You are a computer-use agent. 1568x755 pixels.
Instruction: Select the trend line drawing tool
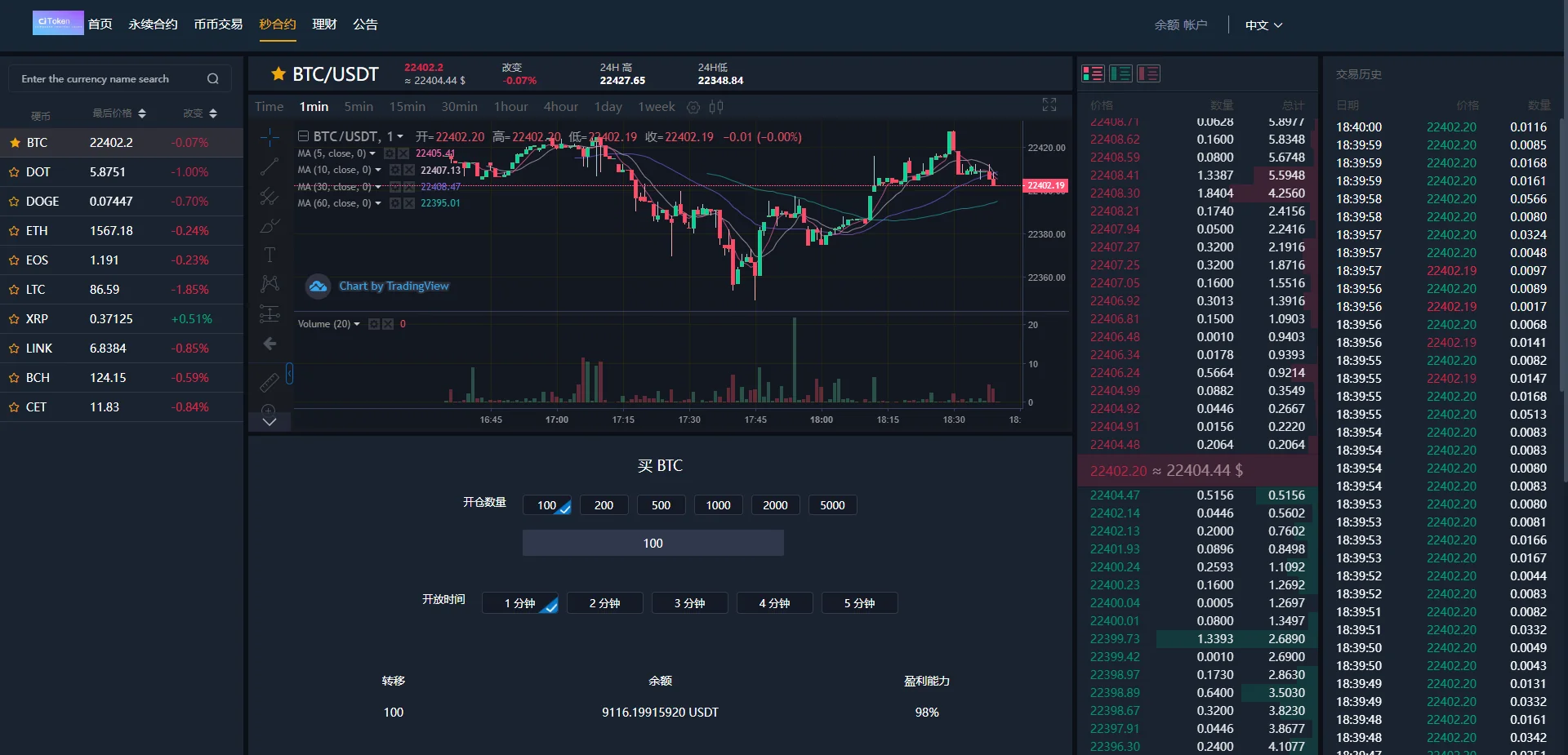point(269,167)
